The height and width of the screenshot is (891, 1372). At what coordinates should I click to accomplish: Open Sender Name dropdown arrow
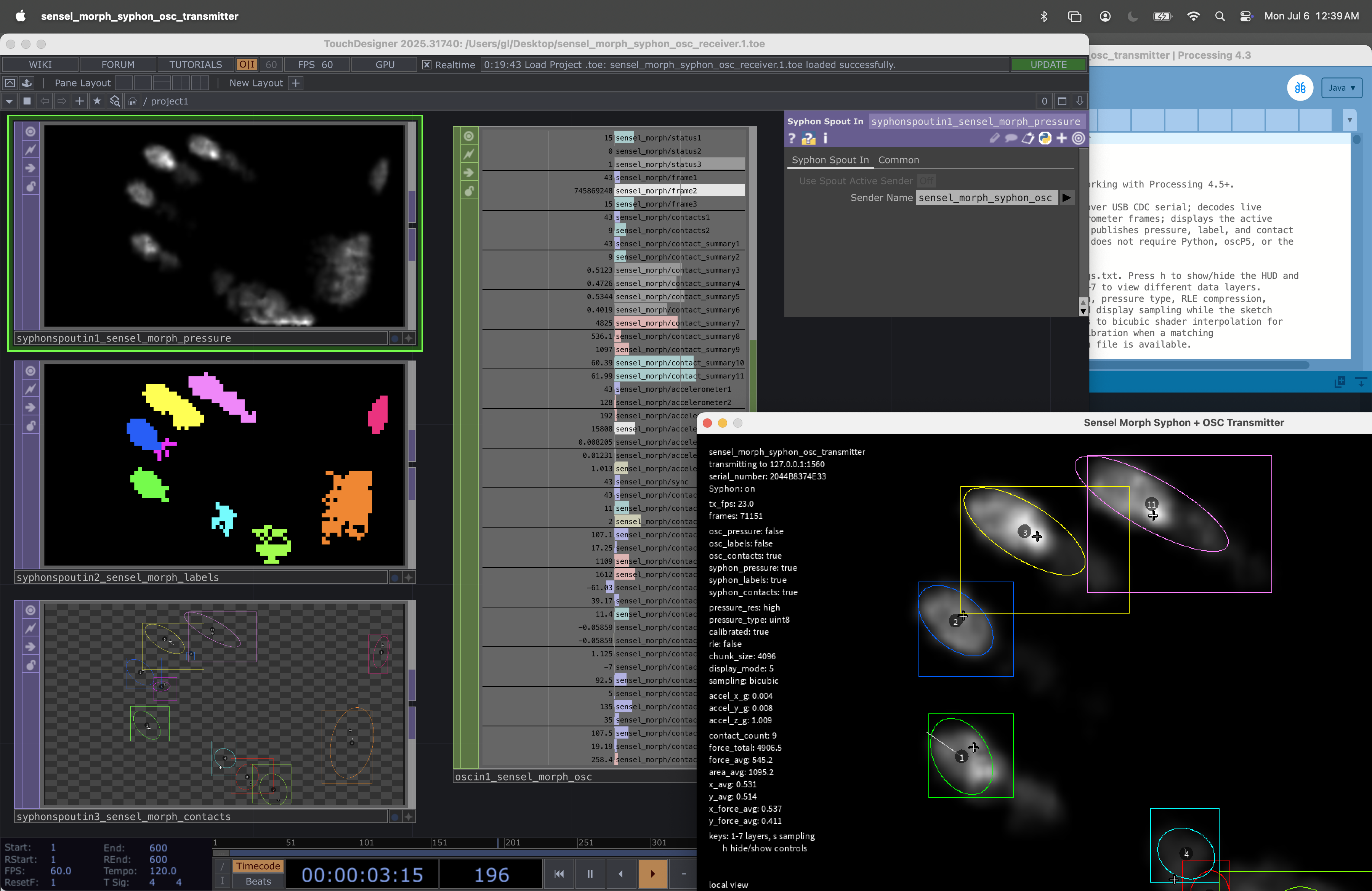point(1066,198)
